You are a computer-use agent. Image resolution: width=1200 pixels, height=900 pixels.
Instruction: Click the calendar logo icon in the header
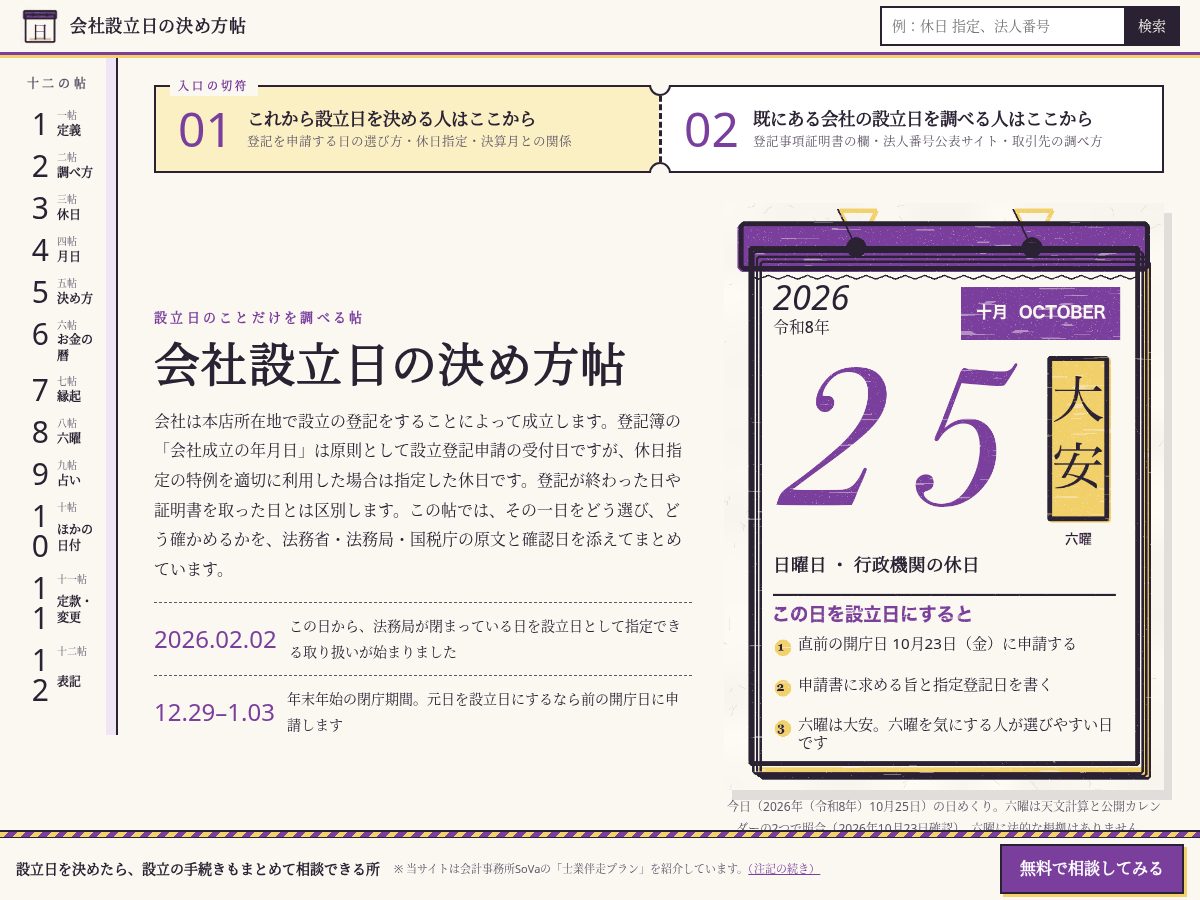pos(40,27)
